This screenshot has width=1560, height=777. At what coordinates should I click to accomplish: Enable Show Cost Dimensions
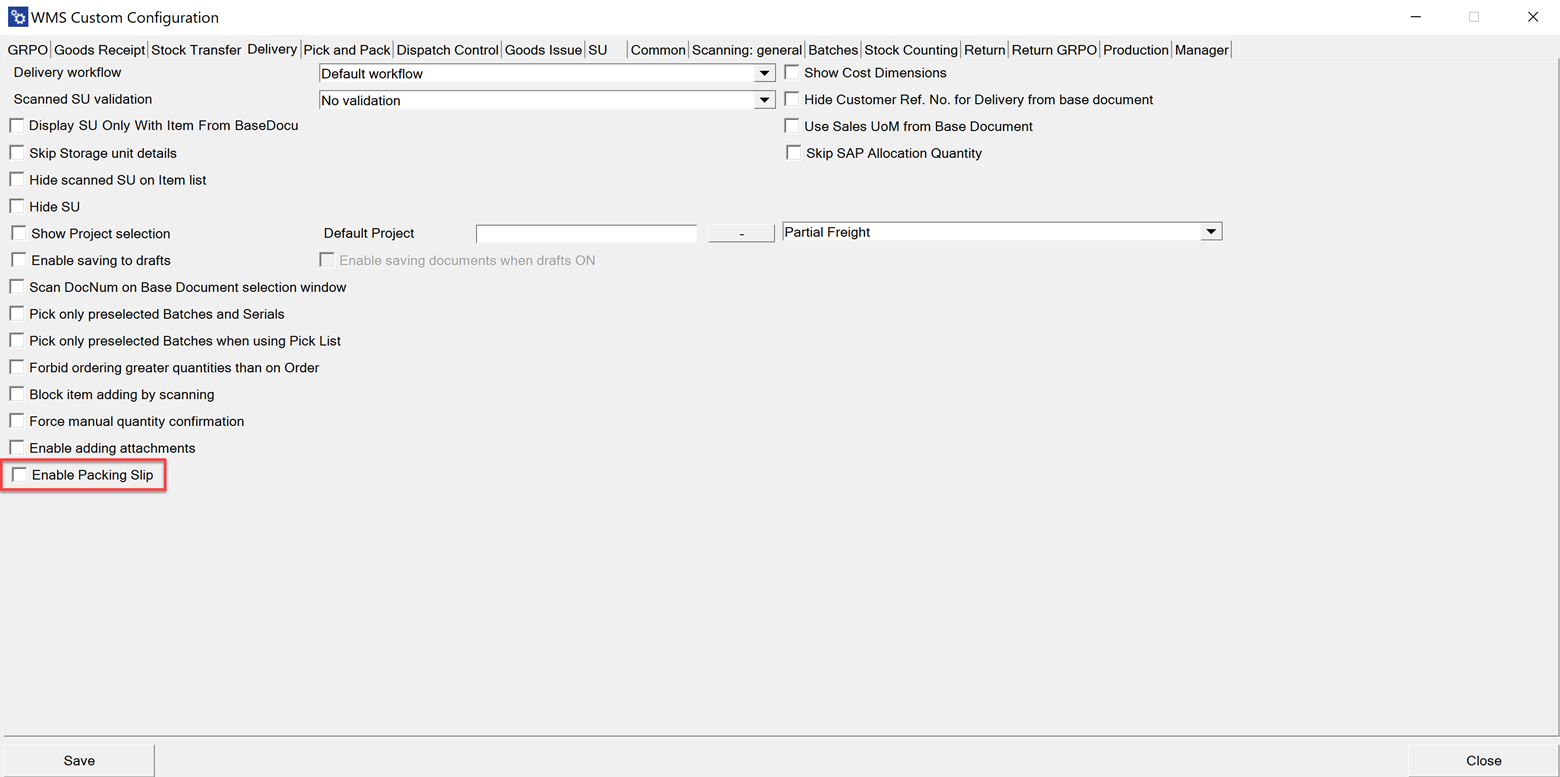point(792,71)
